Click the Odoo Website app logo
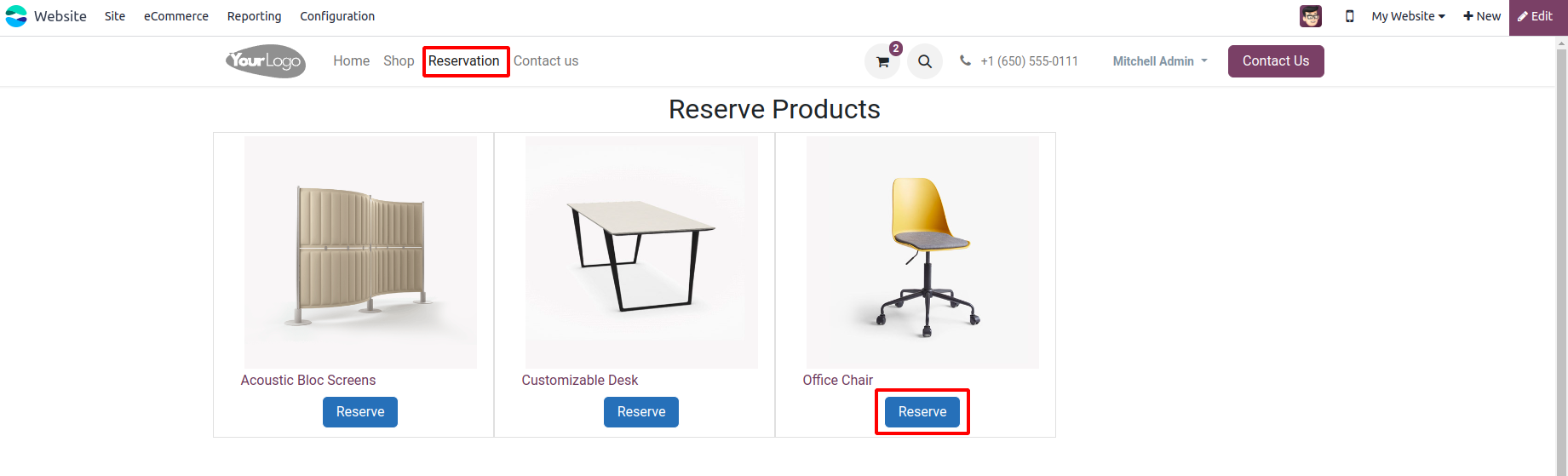Screen dimensions: 1568x476 click(x=16, y=16)
